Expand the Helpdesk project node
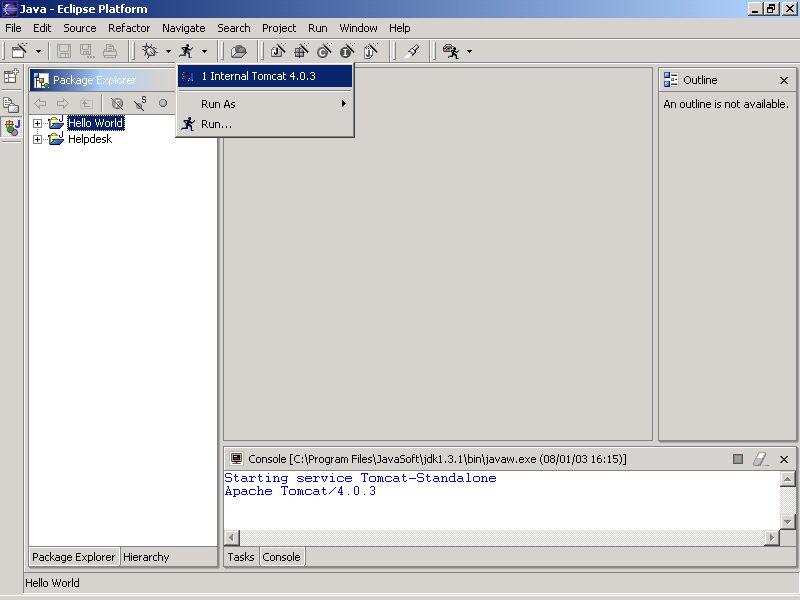800x600 pixels. pyautogui.click(x=37, y=139)
